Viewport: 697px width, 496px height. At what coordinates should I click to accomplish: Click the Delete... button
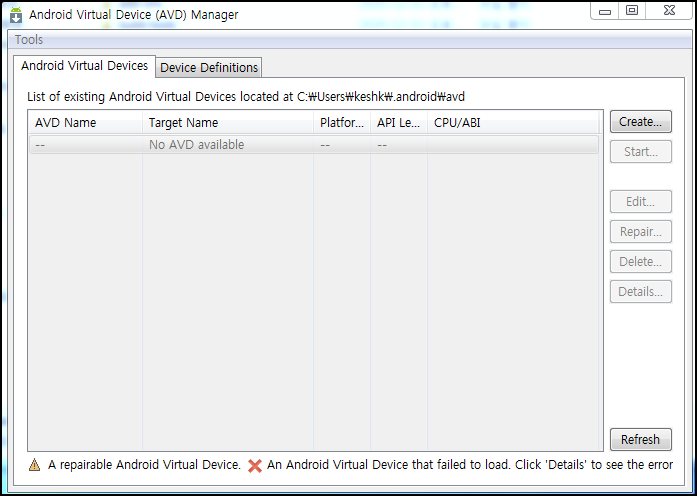(641, 261)
